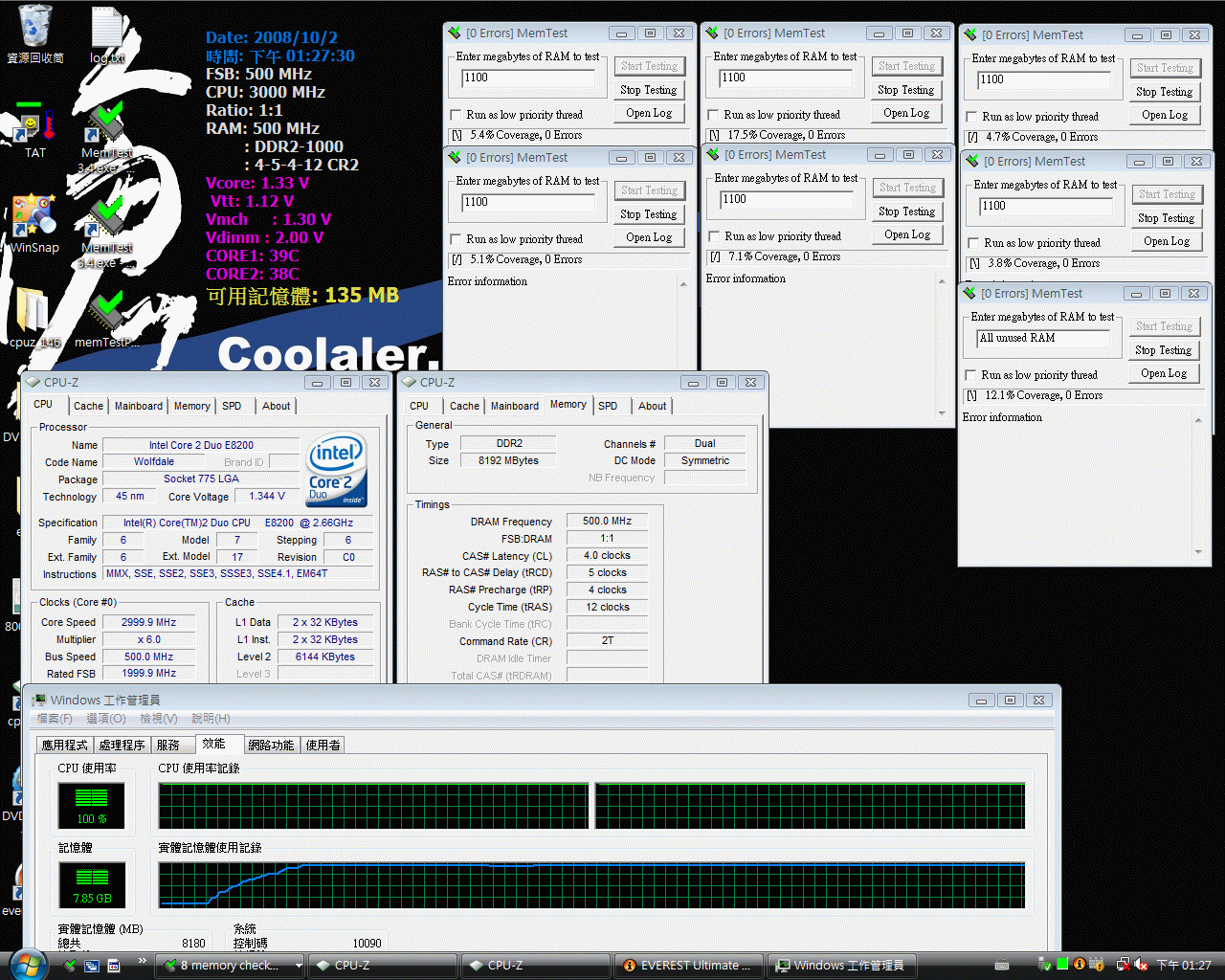Stop Testing in the 4.7% coverage MemTest
This screenshot has width=1225, height=980.
pyautogui.click(x=1165, y=92)
